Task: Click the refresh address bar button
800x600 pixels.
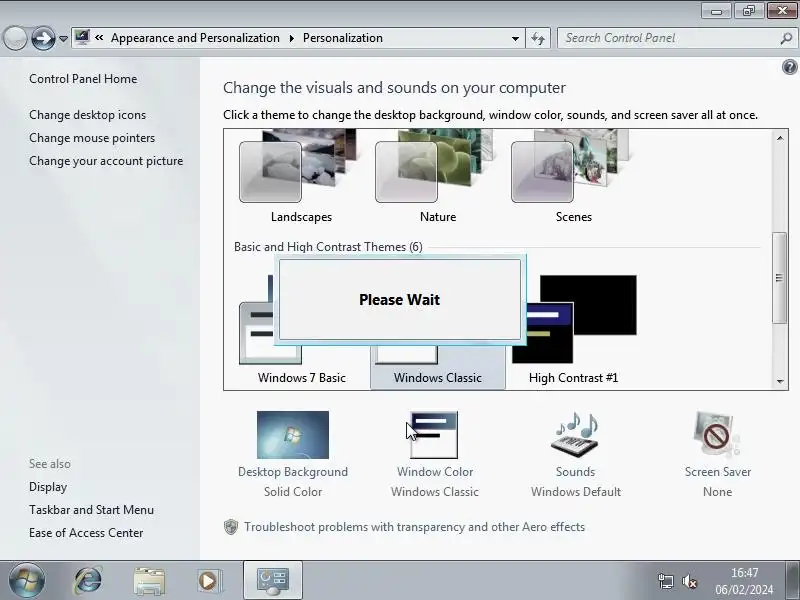Action: (x=538, y=38)
